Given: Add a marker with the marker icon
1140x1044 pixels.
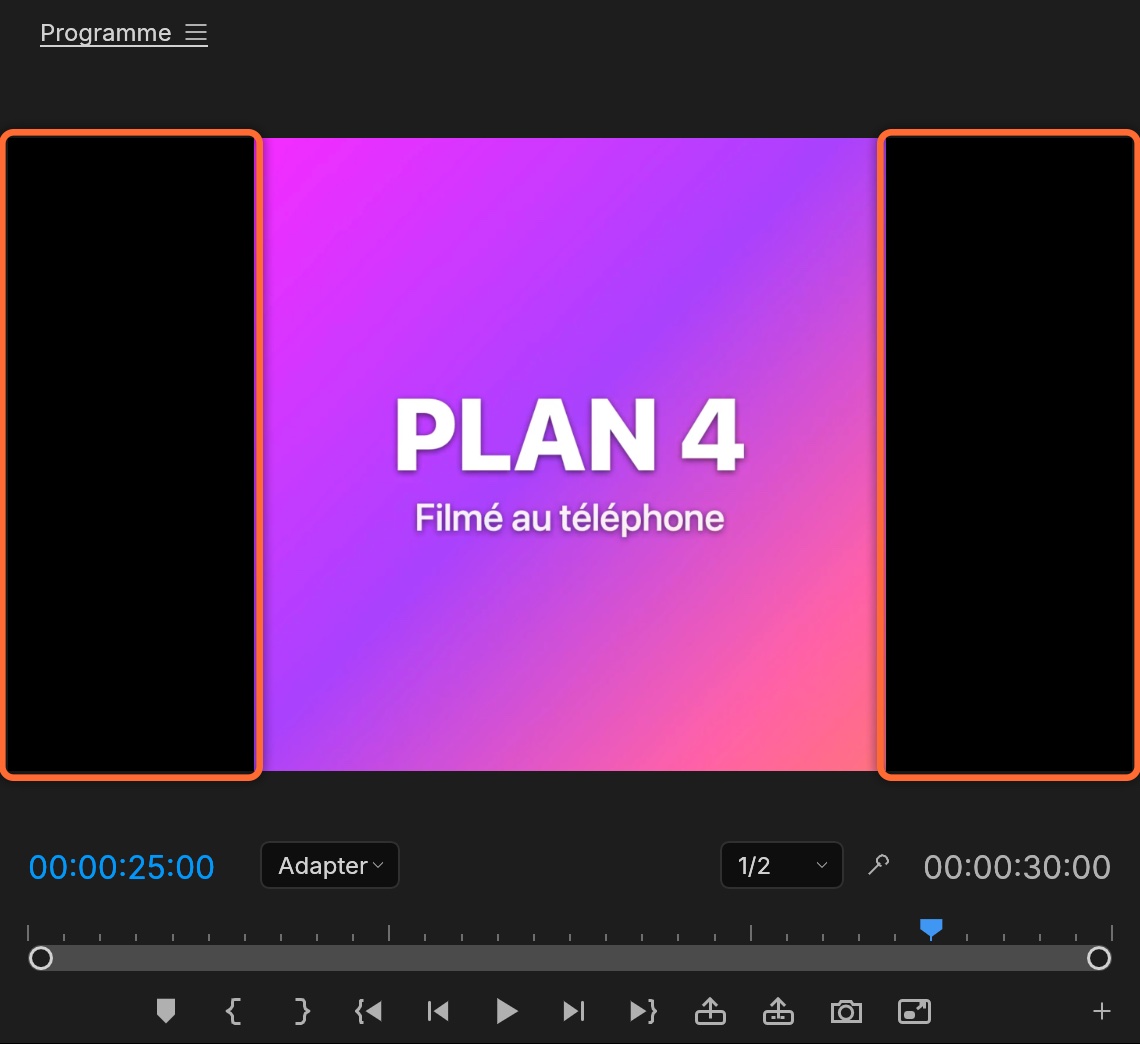Looking at the screenshot, I should [166, 1011].
